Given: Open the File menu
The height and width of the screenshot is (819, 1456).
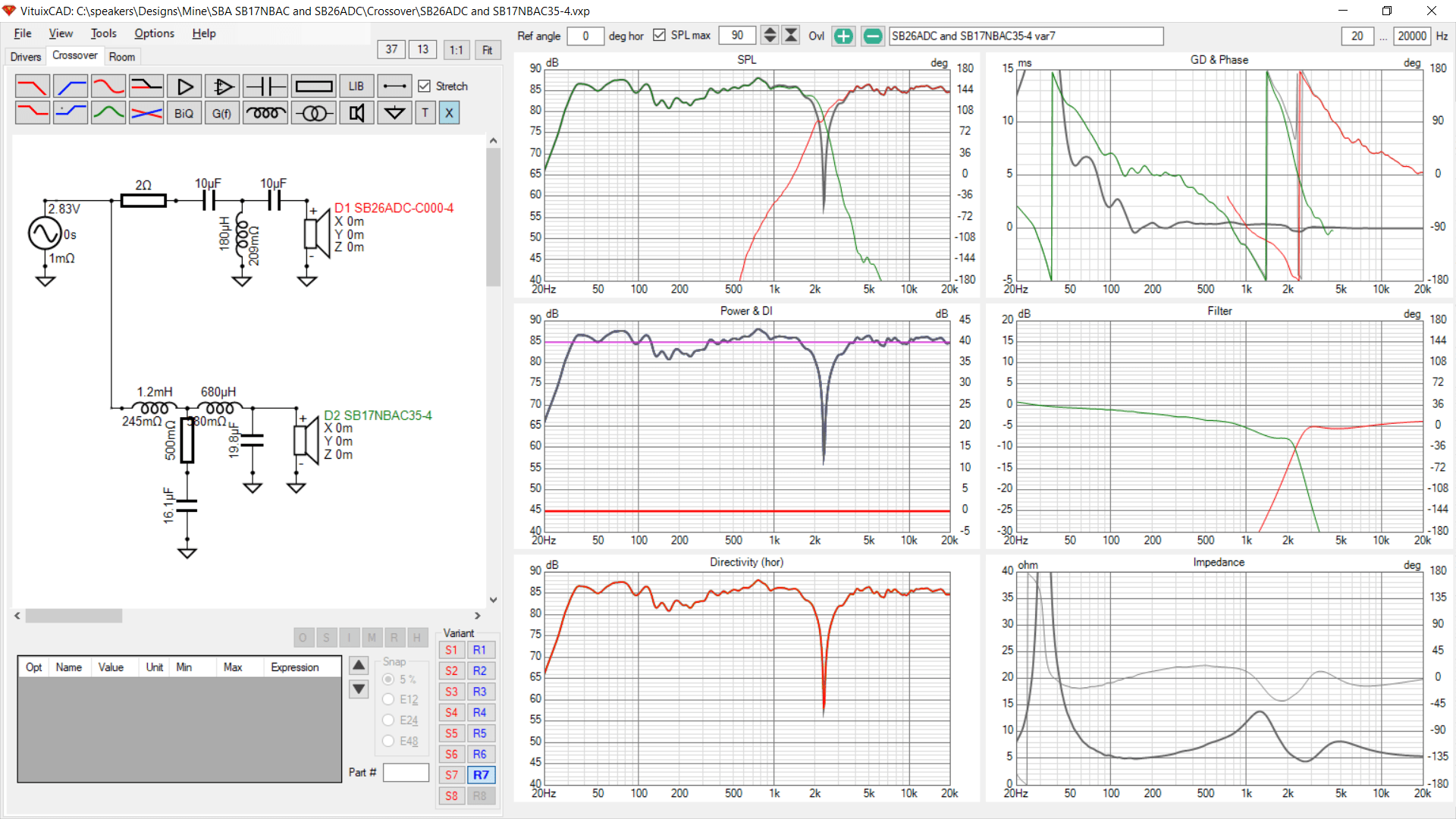Looking at the screenshot, I should 23,33.
